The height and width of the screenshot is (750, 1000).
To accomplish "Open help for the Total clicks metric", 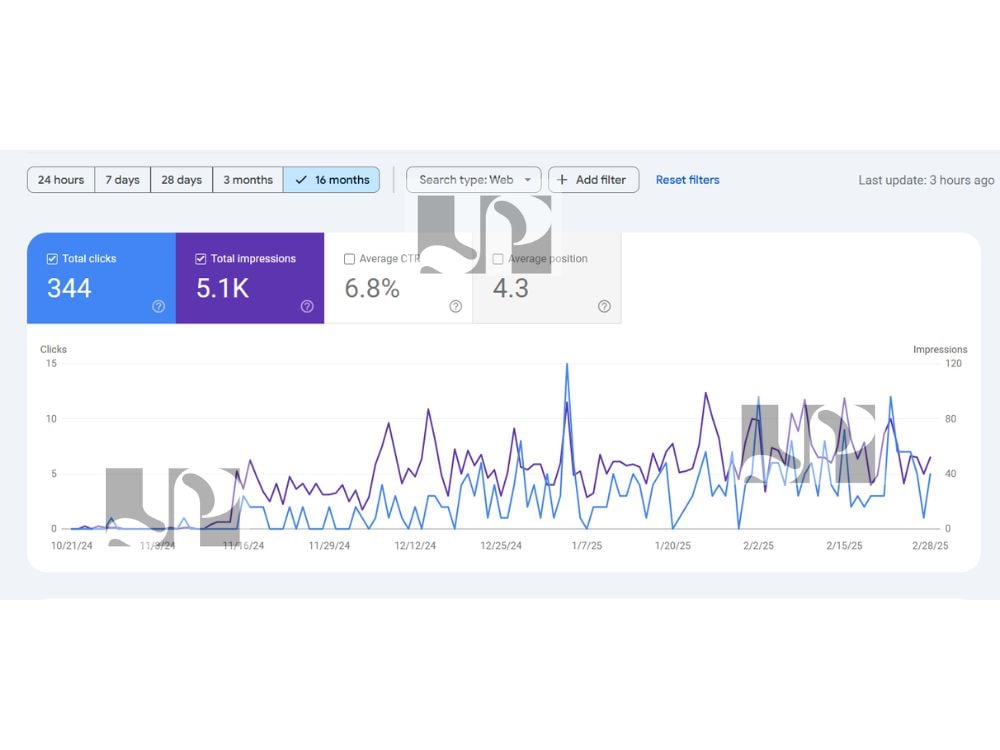I will tap(158, 307).
